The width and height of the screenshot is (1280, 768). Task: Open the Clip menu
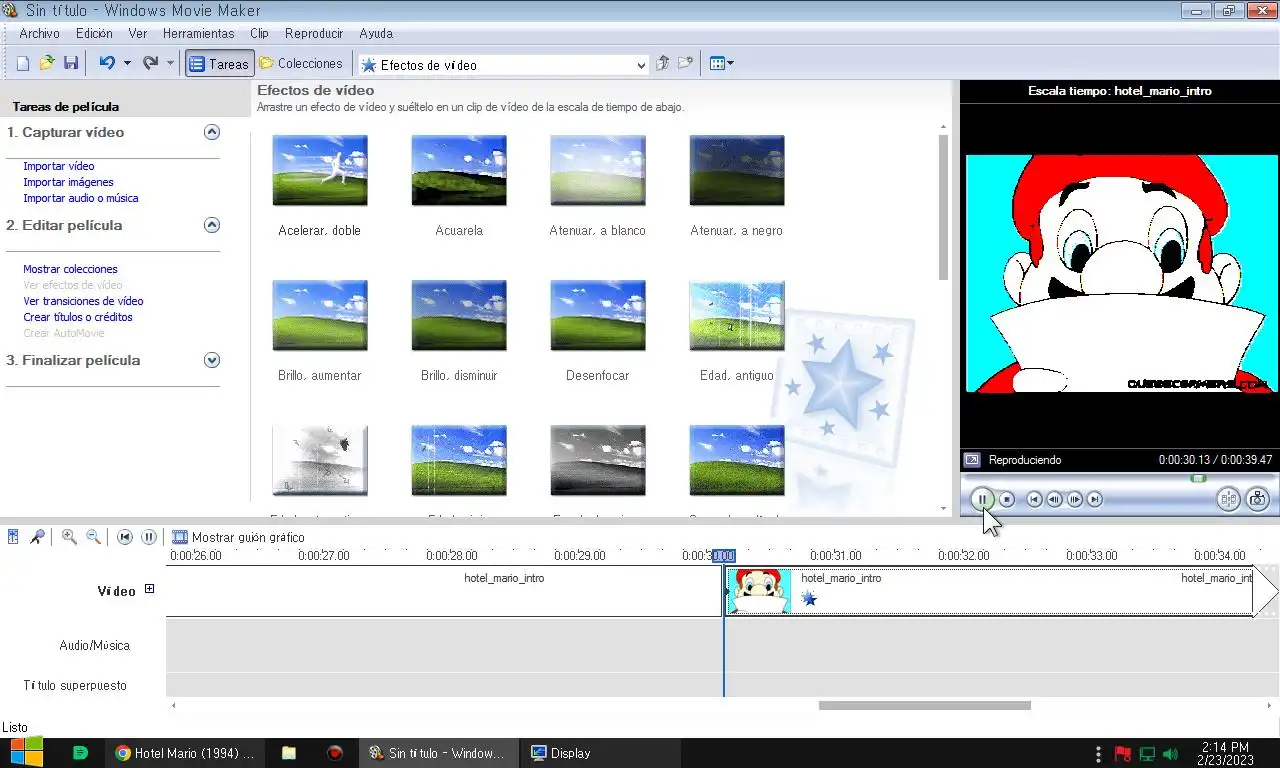259,33
